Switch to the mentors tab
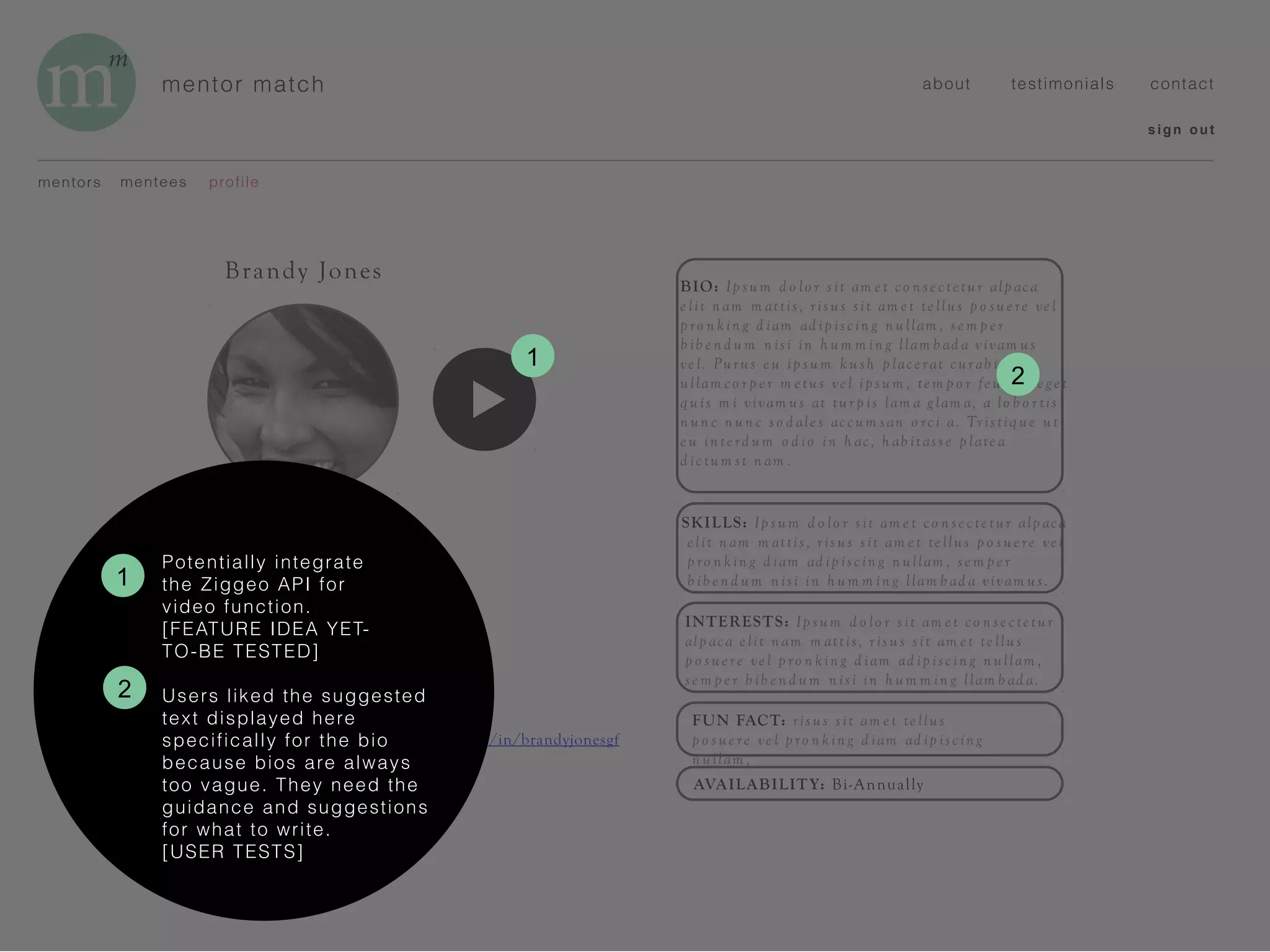The width and height of the screenshot is (1270, 952). (x=69, y=182)
